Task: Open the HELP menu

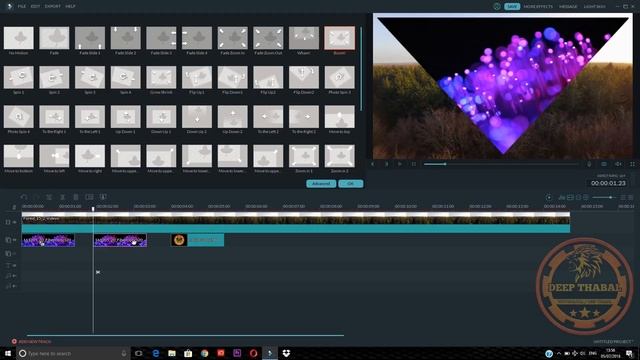Action: (70, 6)
